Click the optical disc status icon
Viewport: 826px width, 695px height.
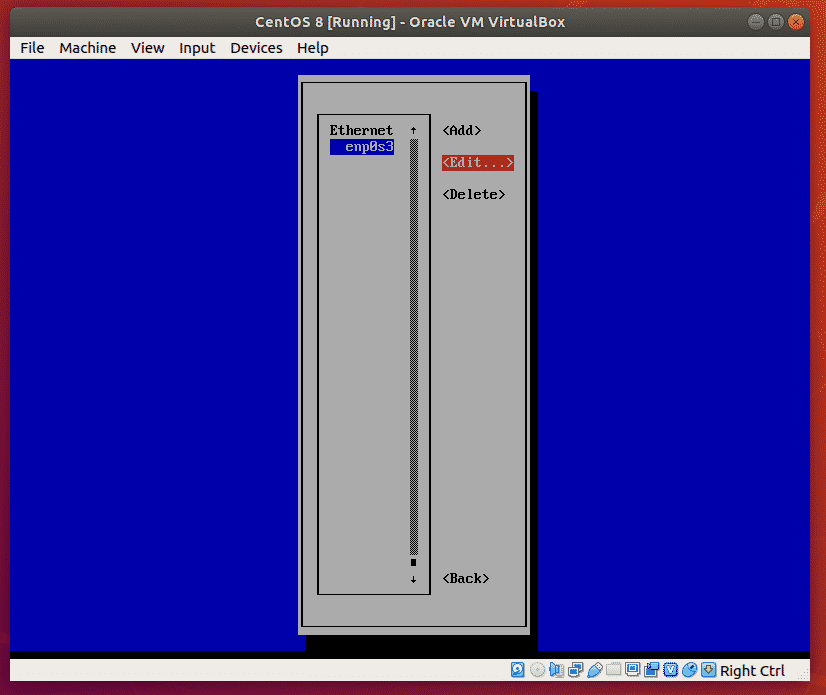[x=537, y=670]
